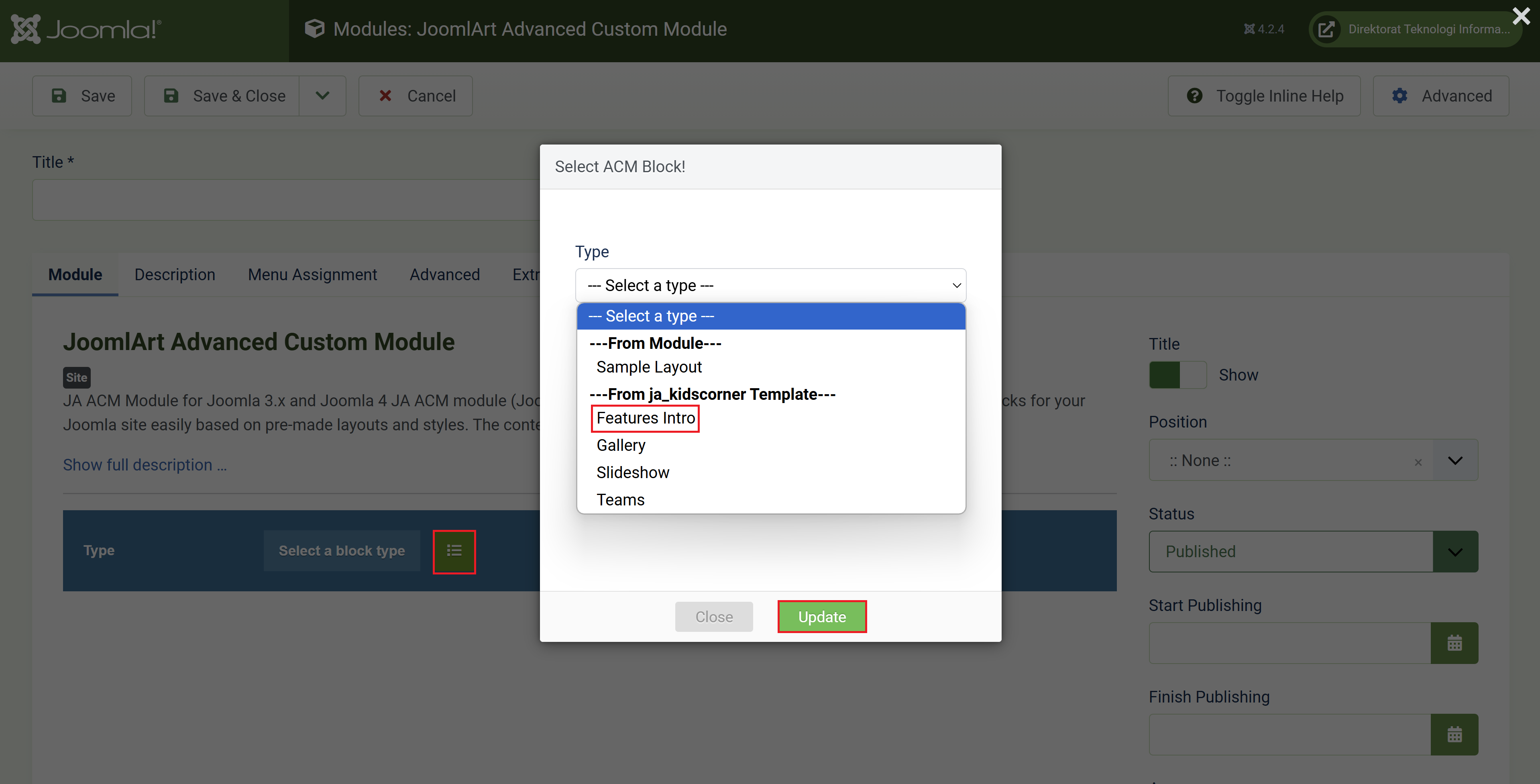1540x784 pixels.
Task: Switch to the Description tab
Action: click(175, 274)
